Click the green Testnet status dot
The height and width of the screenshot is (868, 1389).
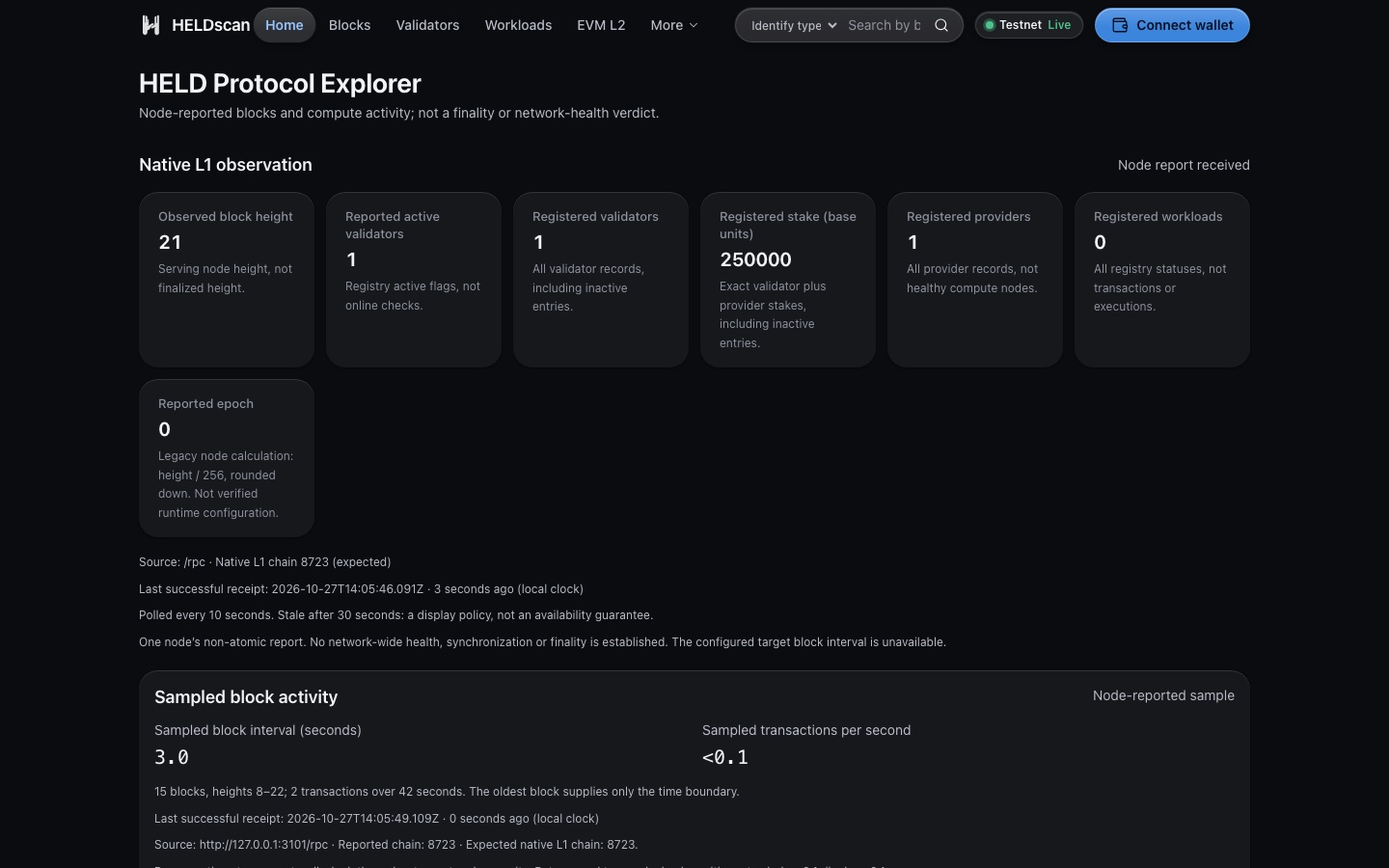click(989, 25)
